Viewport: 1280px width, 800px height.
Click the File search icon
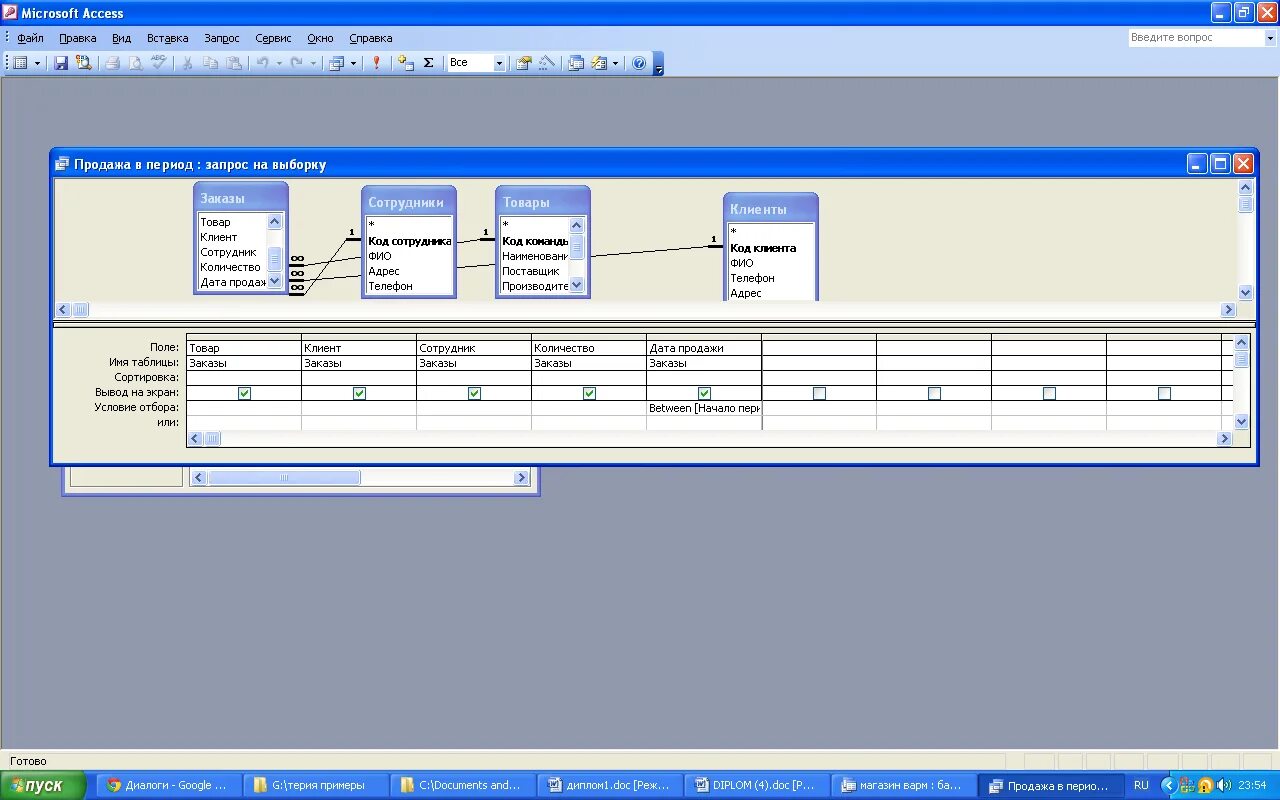(x=84, y=63)
